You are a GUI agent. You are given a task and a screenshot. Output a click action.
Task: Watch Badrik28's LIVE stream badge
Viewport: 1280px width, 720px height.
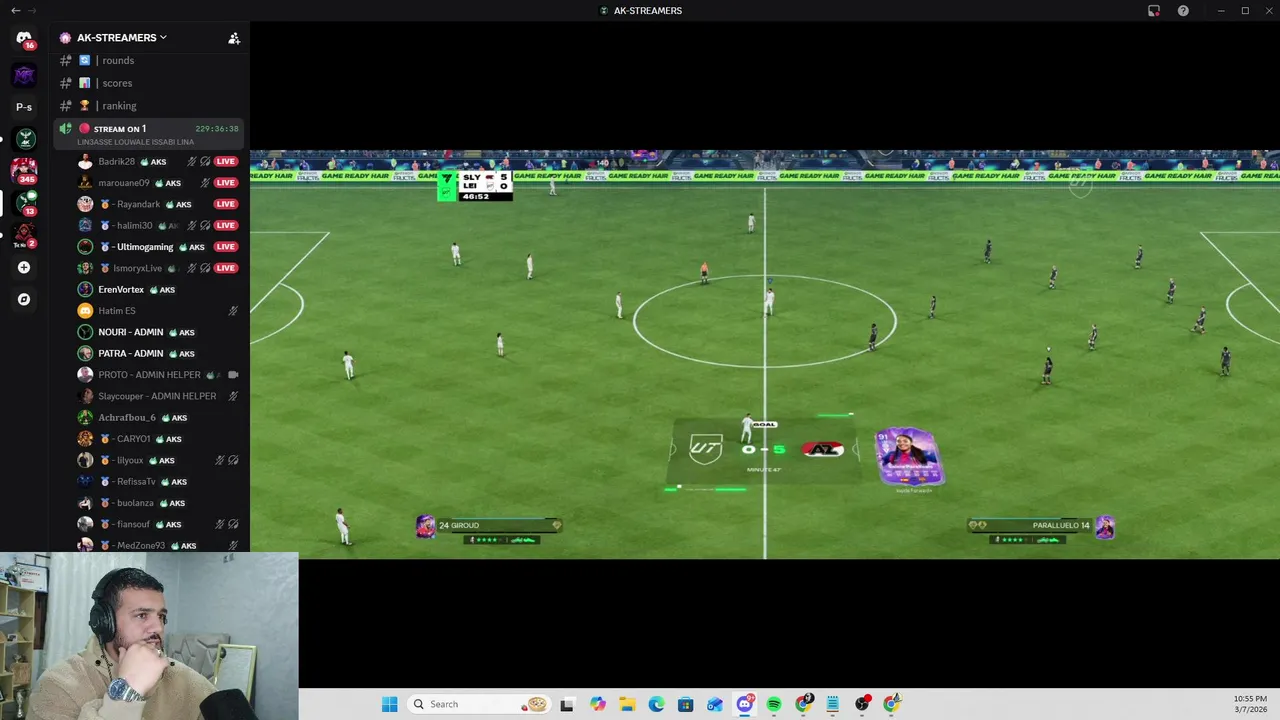(x=226, y=161)
